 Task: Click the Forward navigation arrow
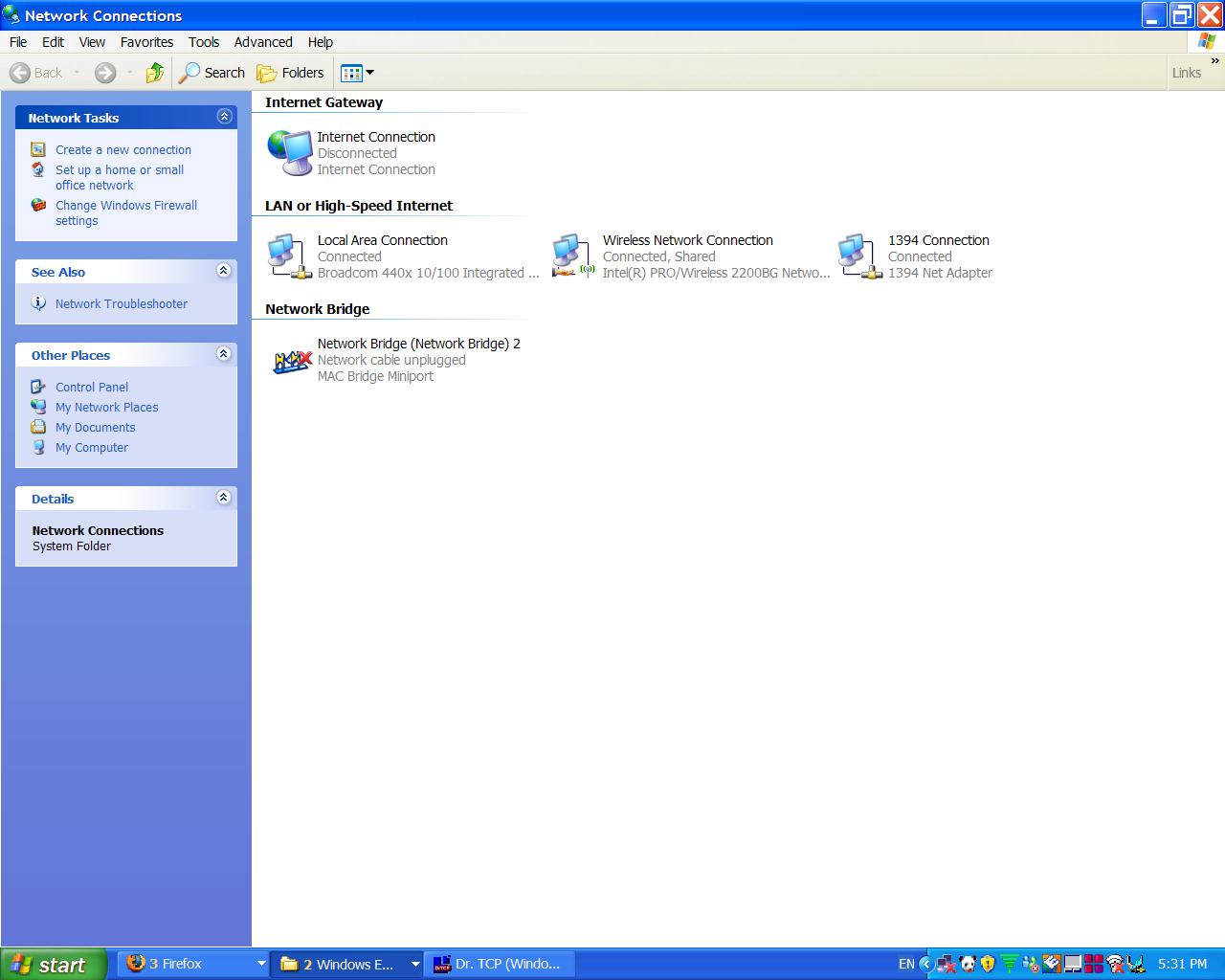pos(105,73)
